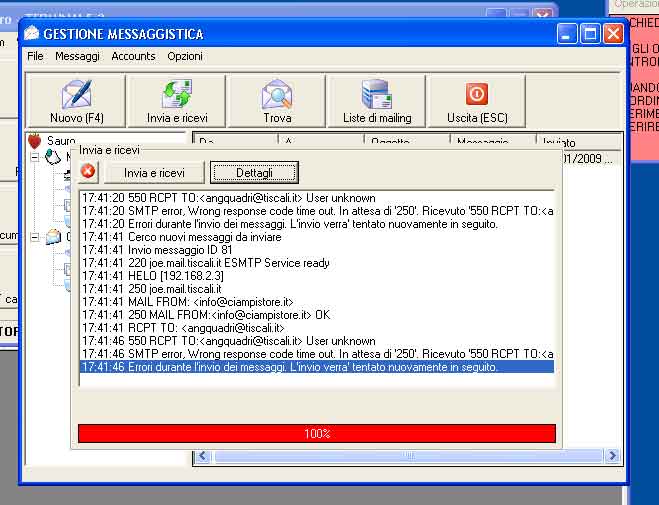Select the Sauro account tree node
This screenshot has height=505, width=659.
click(61, 140)
